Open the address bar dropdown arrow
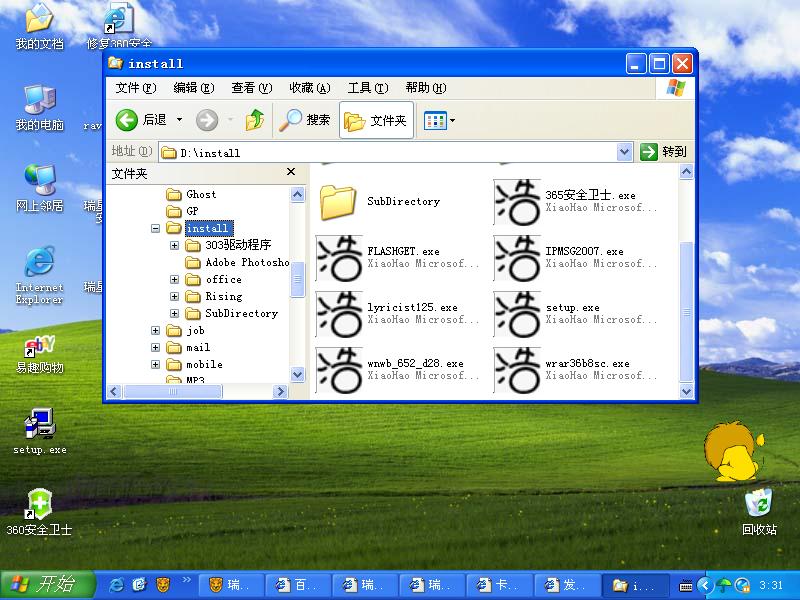The image size is (800, 600). tap(624, 152)
